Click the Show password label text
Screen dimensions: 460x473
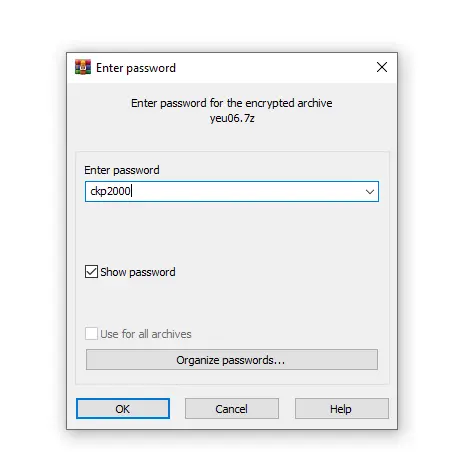pyautogui.click(x=138, y=272)
